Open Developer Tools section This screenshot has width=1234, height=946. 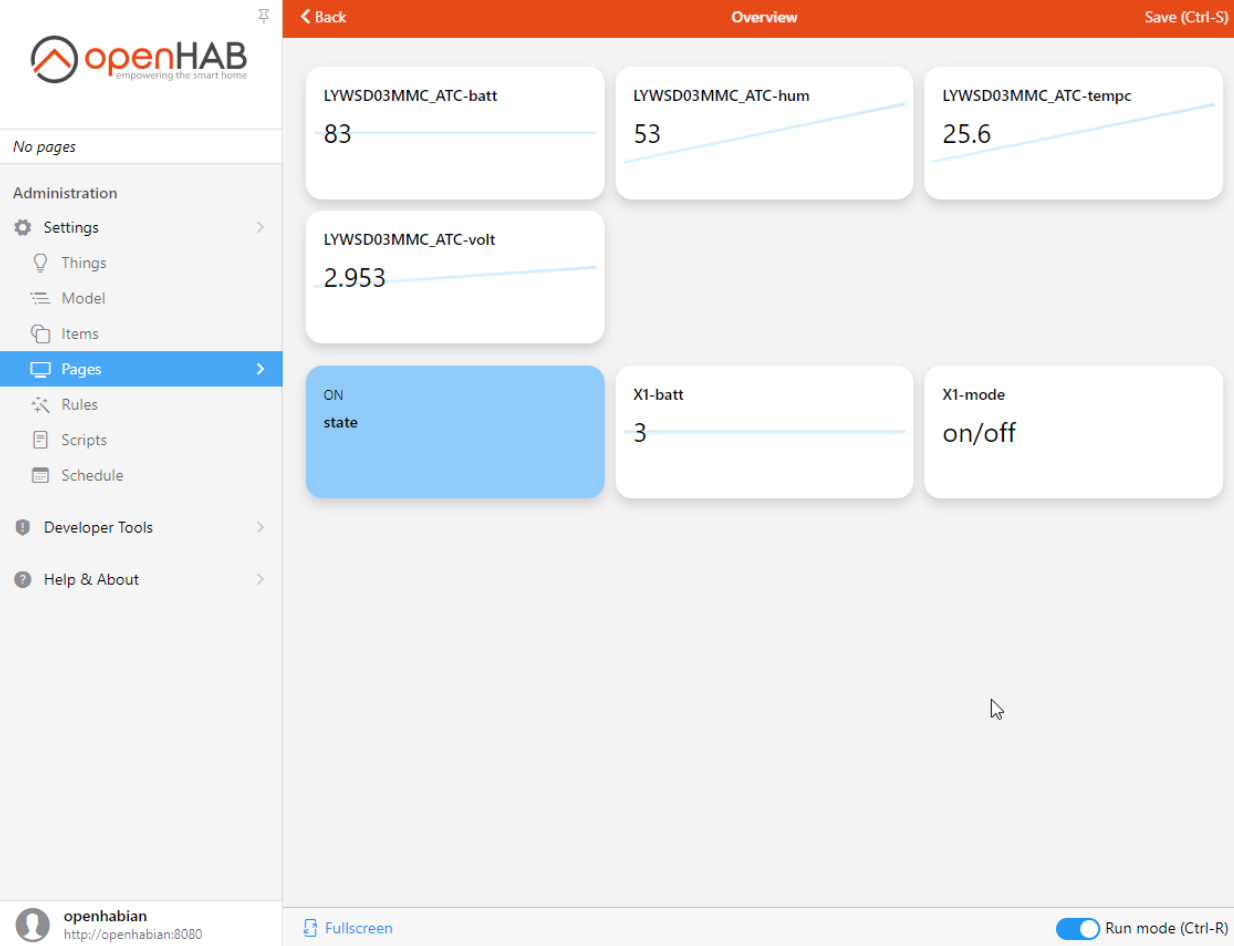97,527
